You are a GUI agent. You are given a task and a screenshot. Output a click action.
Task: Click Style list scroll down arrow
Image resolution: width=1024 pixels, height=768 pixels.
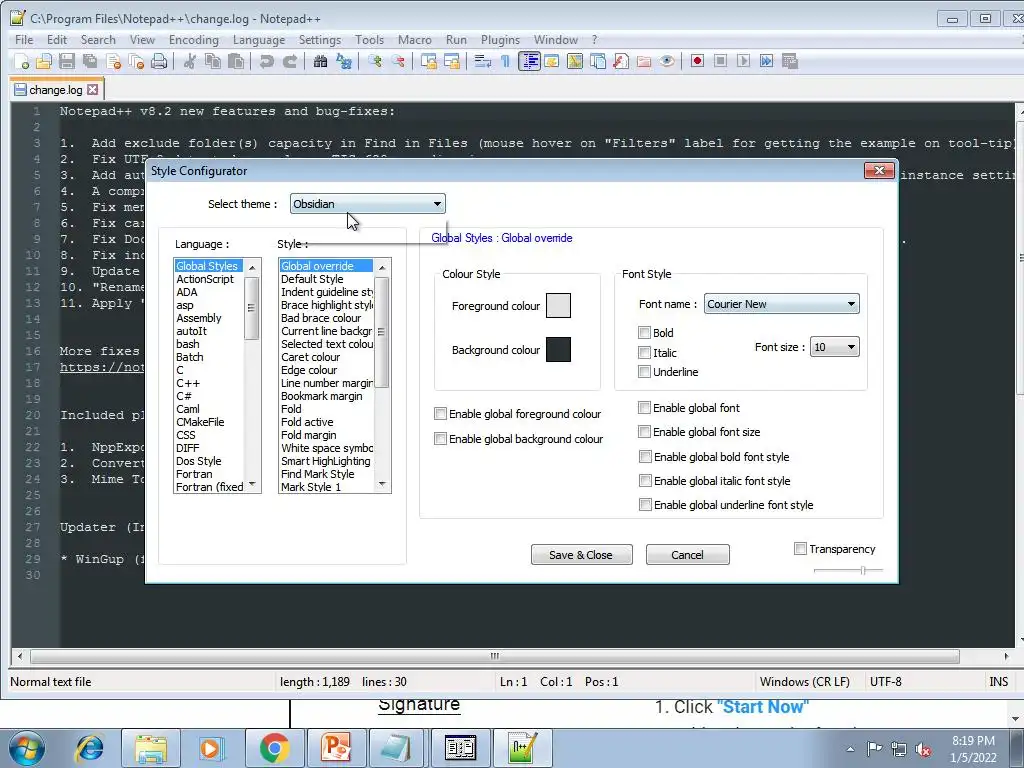pyautogui.click(x=382, y=485)
